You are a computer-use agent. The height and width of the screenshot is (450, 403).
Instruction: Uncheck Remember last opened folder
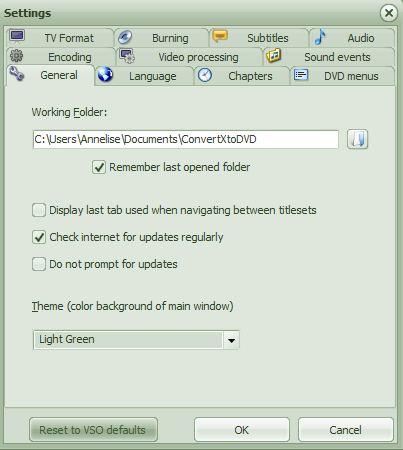click(99, 167)
